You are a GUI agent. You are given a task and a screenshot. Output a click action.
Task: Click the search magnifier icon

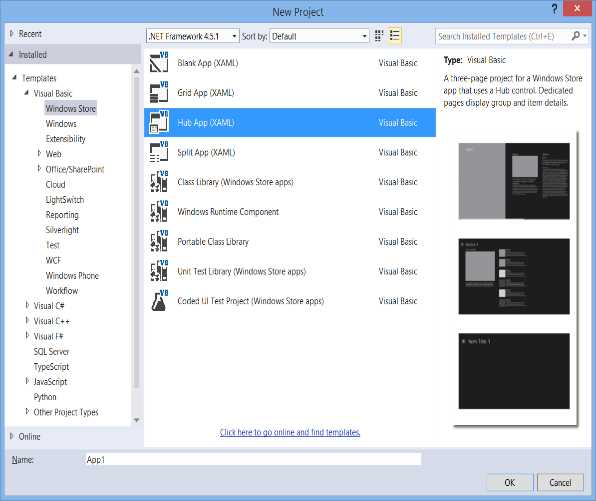[x=576, y=36]
